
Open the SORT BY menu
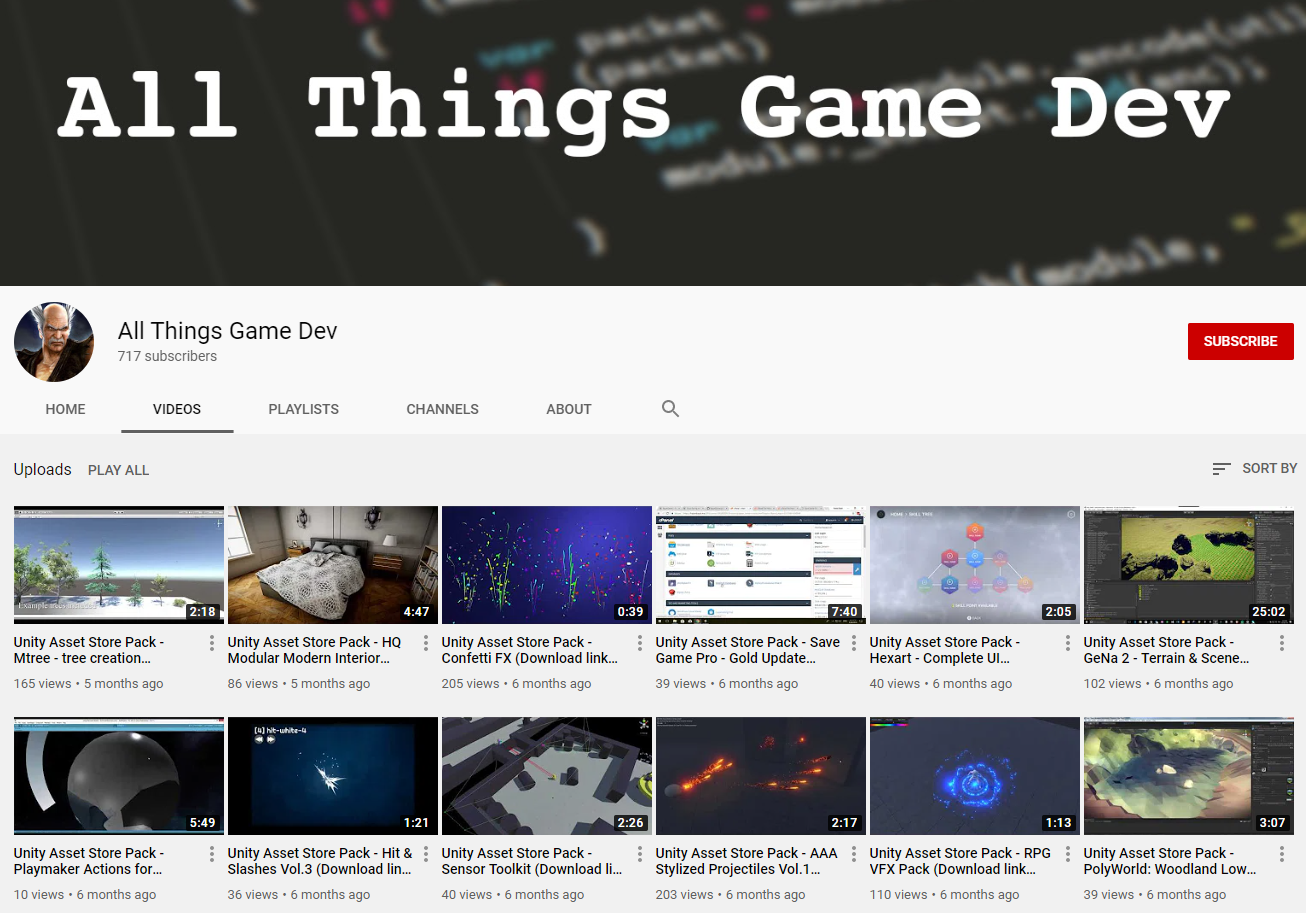pos(1254,468)
